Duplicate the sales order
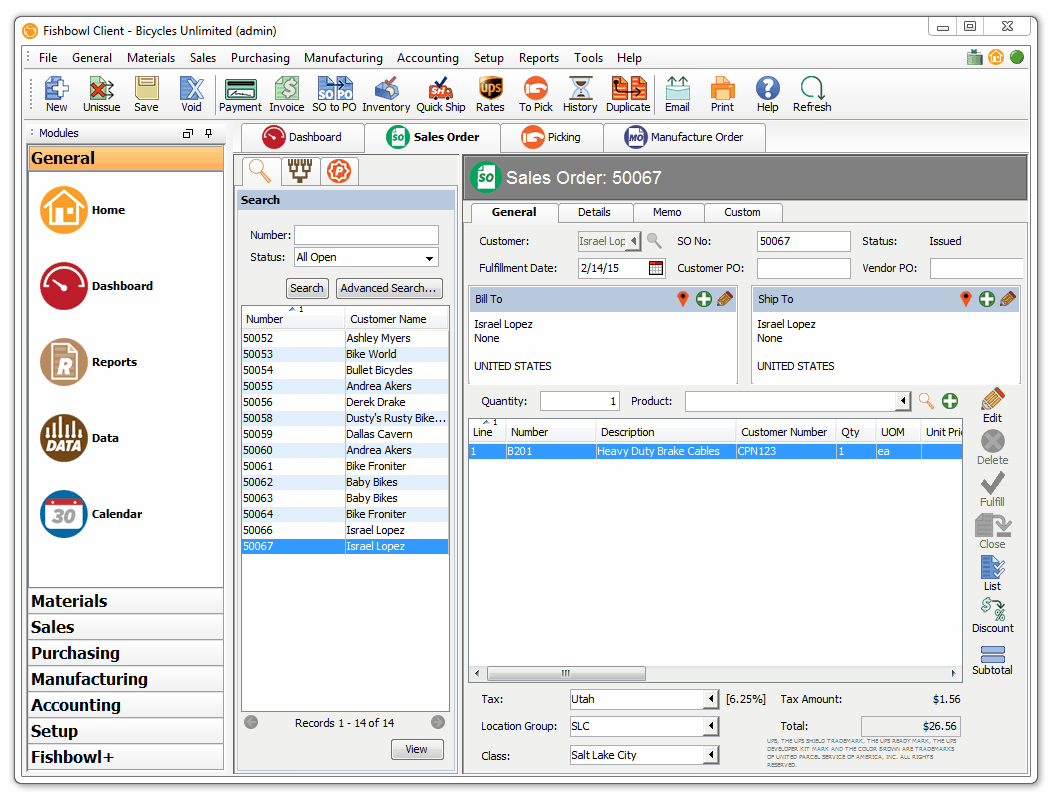This screenshot has height=800, width=1050. coord(628,94)
